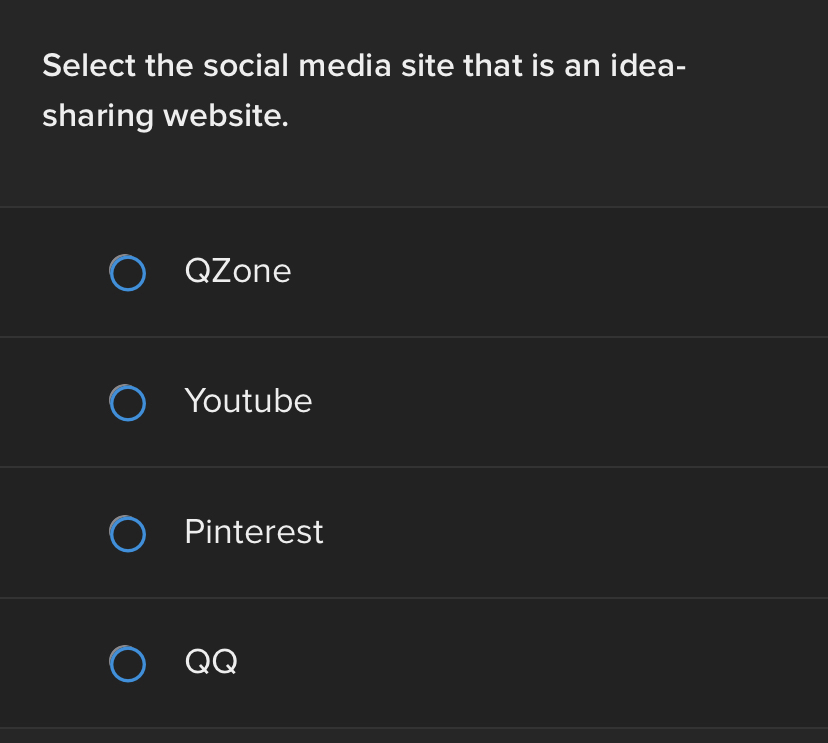
Task: Click the word "Select" starting the question
Action: [89, 67]
